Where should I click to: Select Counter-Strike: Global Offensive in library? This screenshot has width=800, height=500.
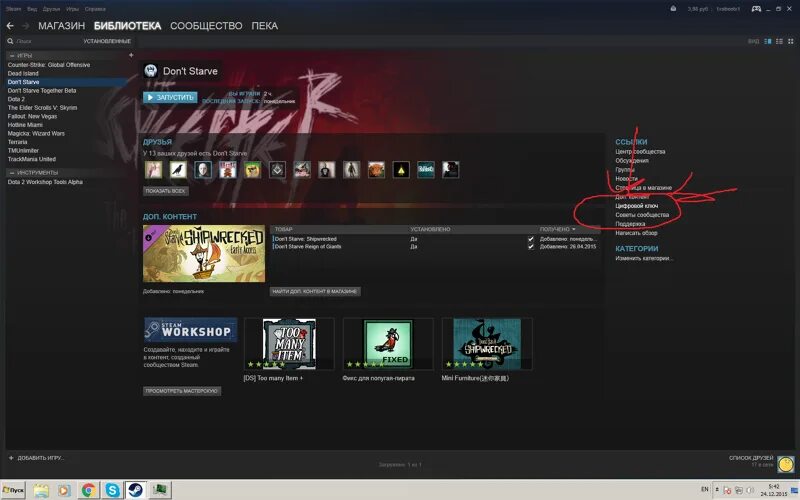[x=49, y=65]
